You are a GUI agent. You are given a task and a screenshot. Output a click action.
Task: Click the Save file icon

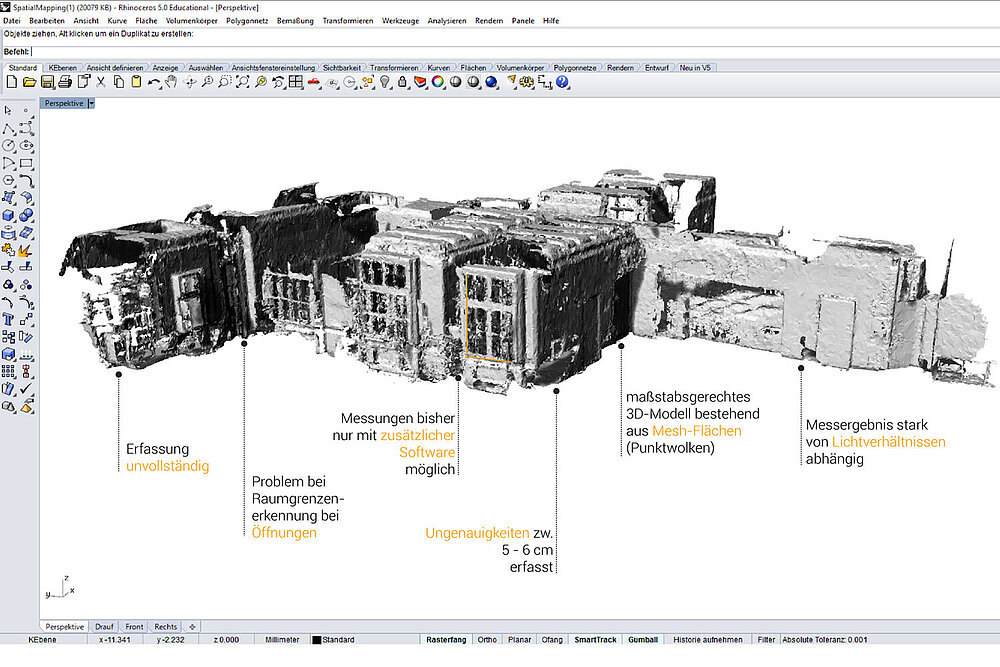coord(47,82)
